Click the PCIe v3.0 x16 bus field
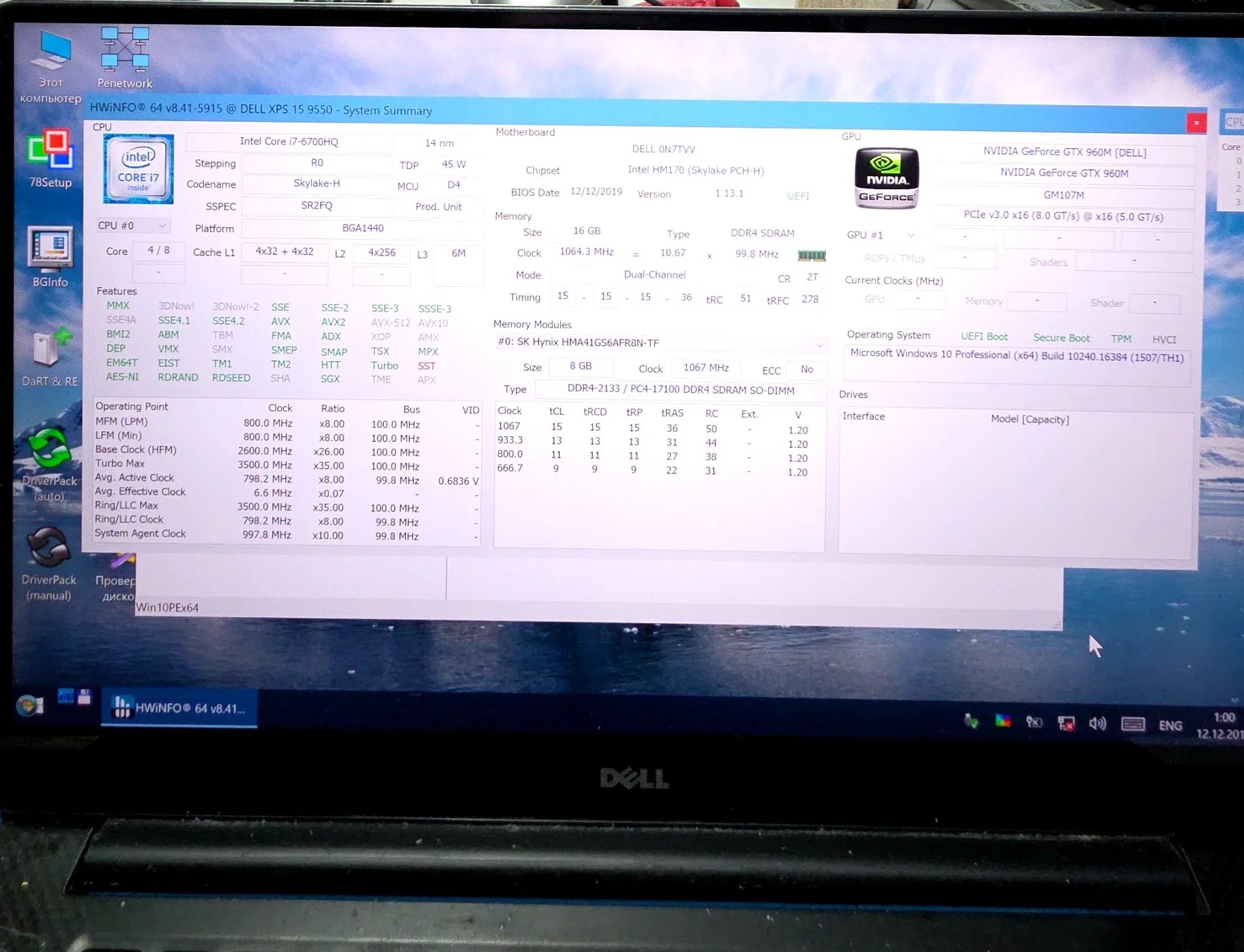This screenshot has width=1244, height=952. click(x=1064, y=217)
